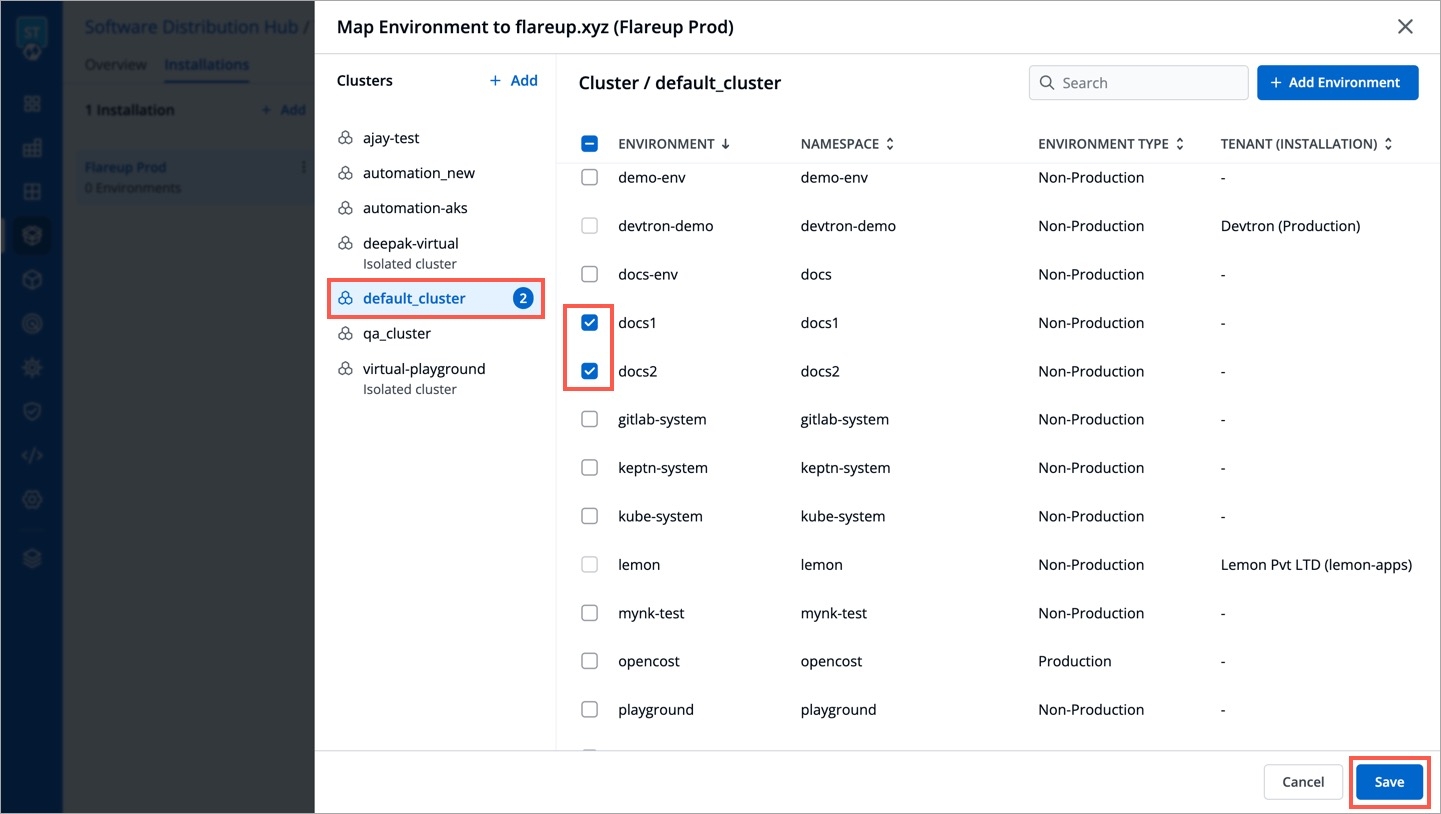Sort by Environment Type column
This screenshot has width=1441, height=814.
(1180, 144)
